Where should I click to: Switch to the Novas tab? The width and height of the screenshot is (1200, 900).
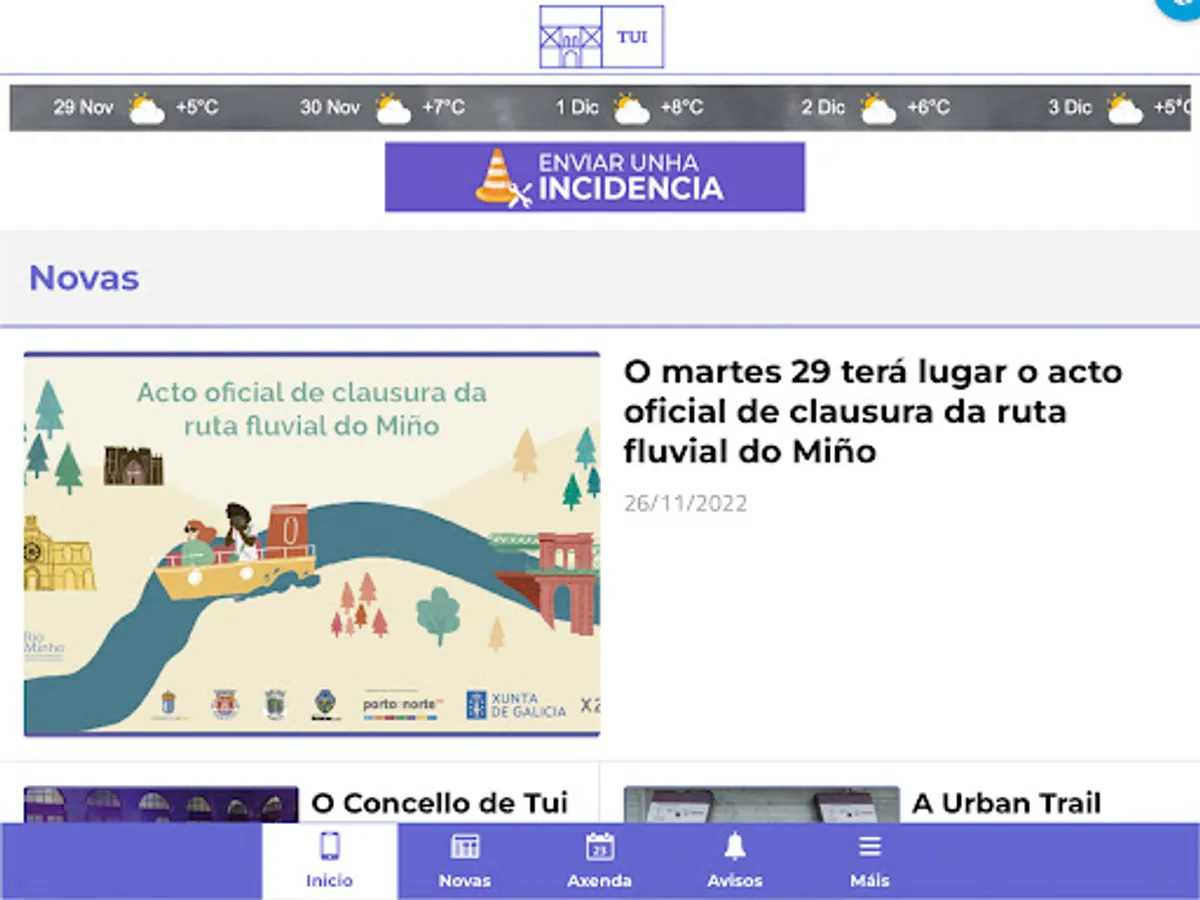pos(464,860)
